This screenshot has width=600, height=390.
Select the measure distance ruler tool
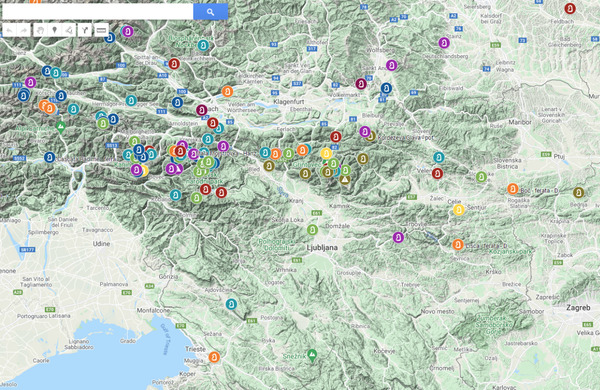101,30
